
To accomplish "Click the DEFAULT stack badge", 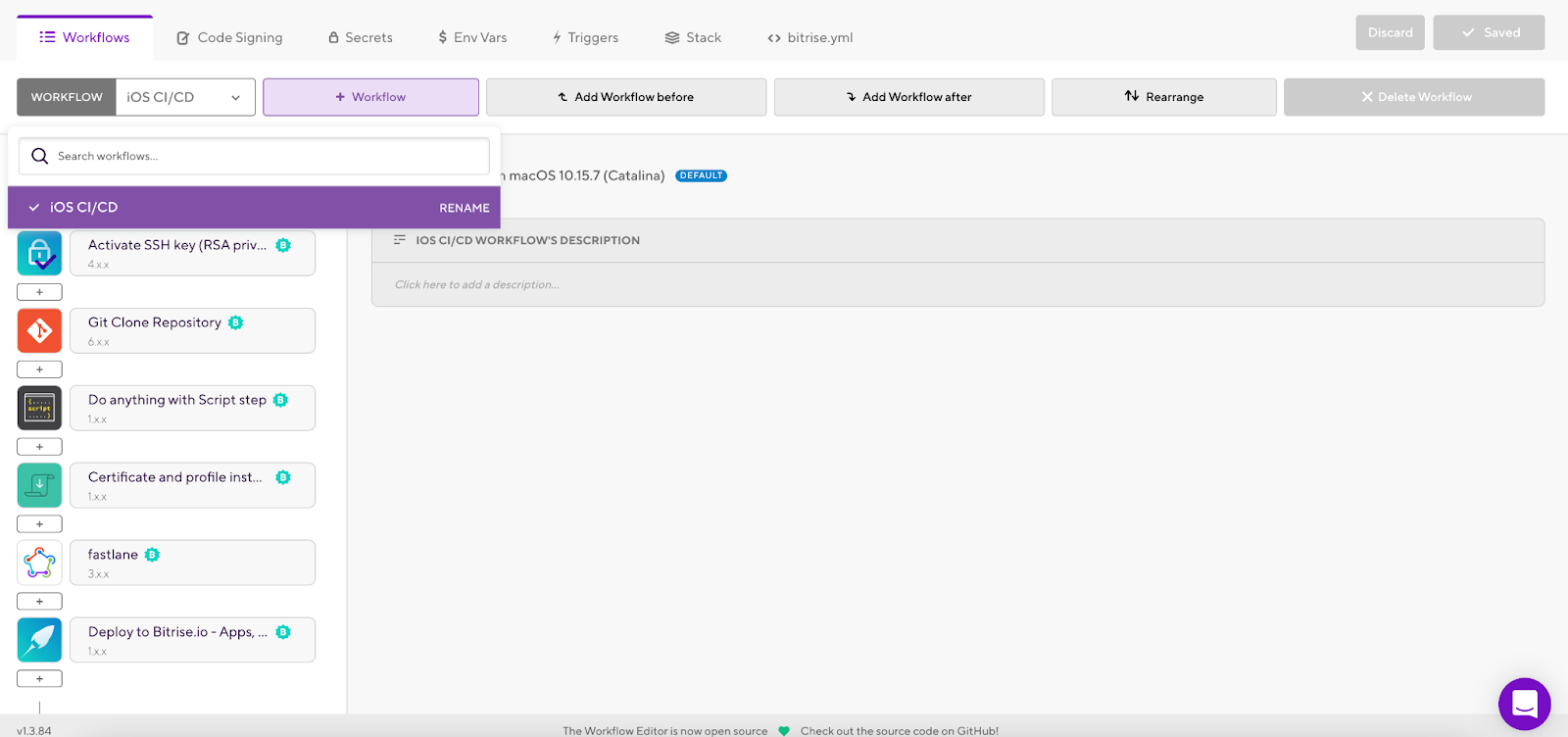I will point(701,176).
